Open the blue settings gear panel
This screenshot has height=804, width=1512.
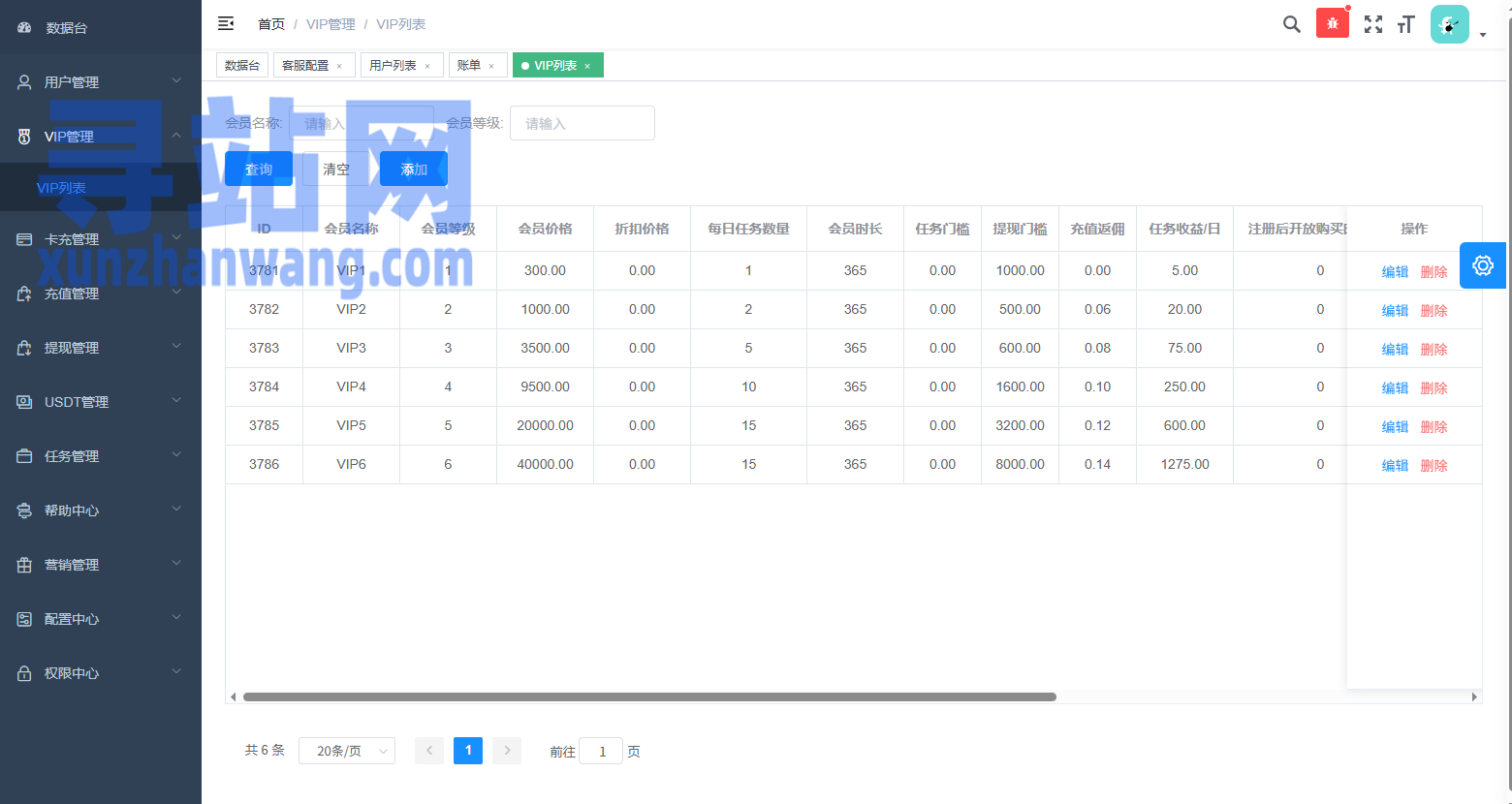pyautogui.click(x=1483, y=265)
